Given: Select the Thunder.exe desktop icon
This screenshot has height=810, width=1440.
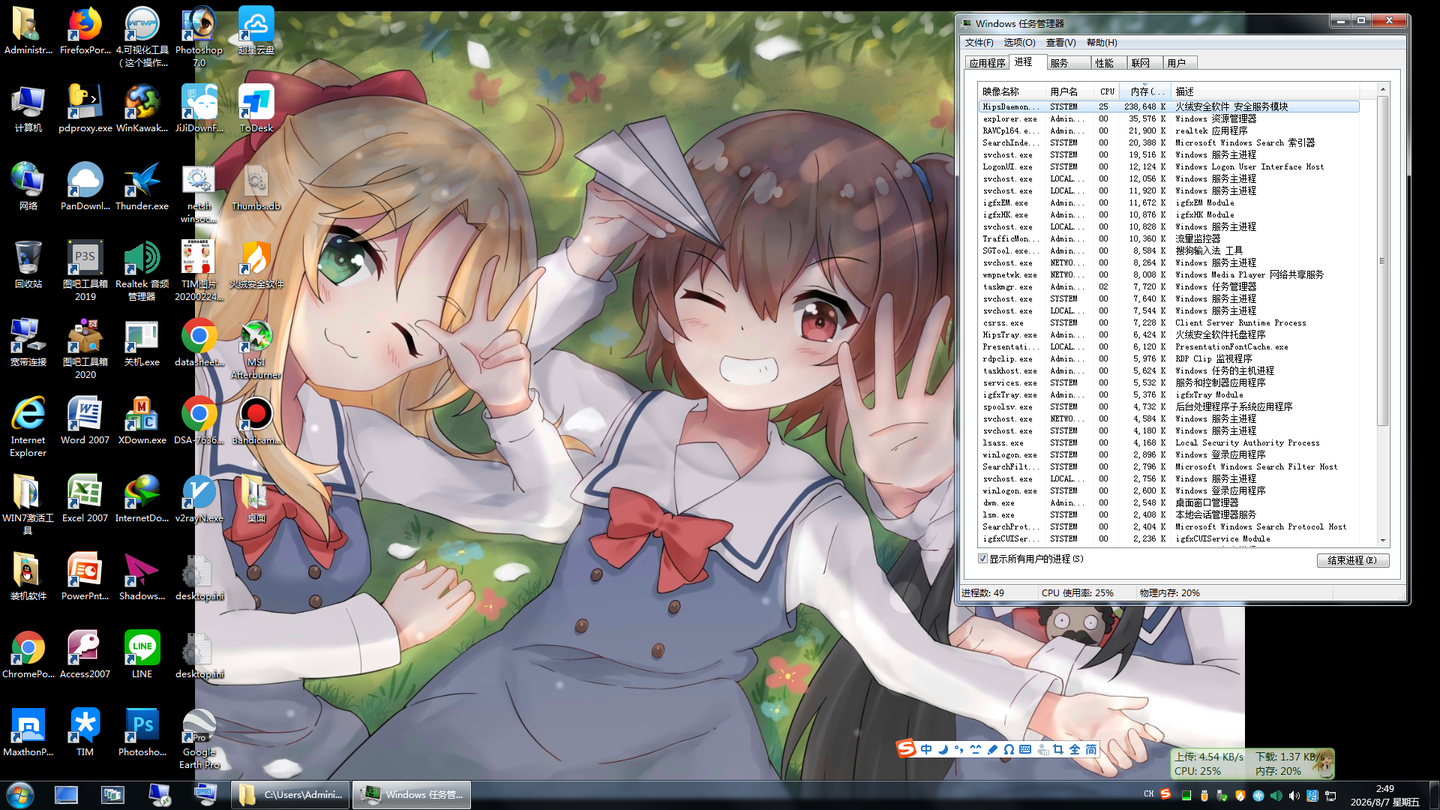Looking at the screenshot, I should point(142,188).
